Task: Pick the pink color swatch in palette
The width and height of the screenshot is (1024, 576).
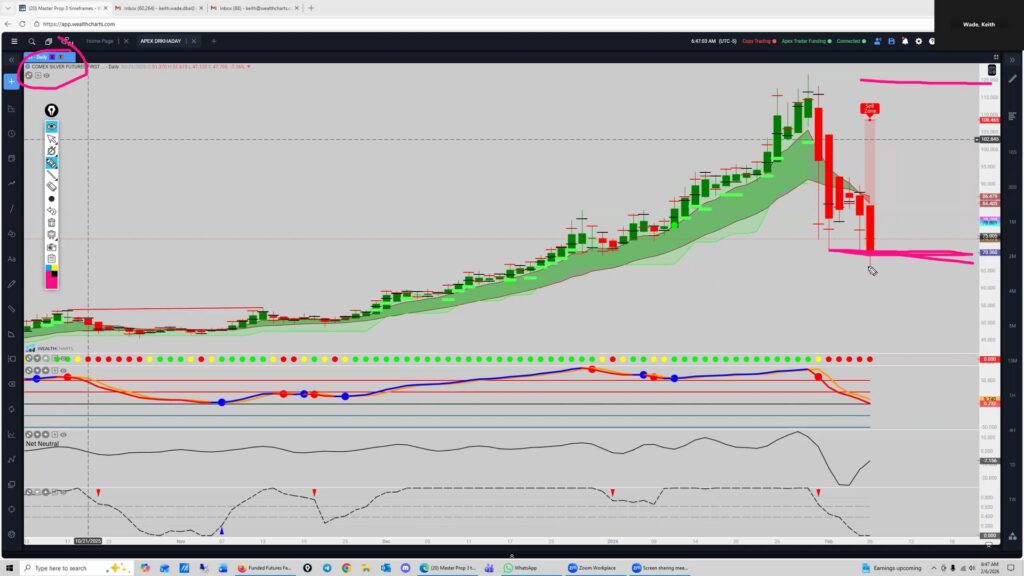Action: point(51,281)
